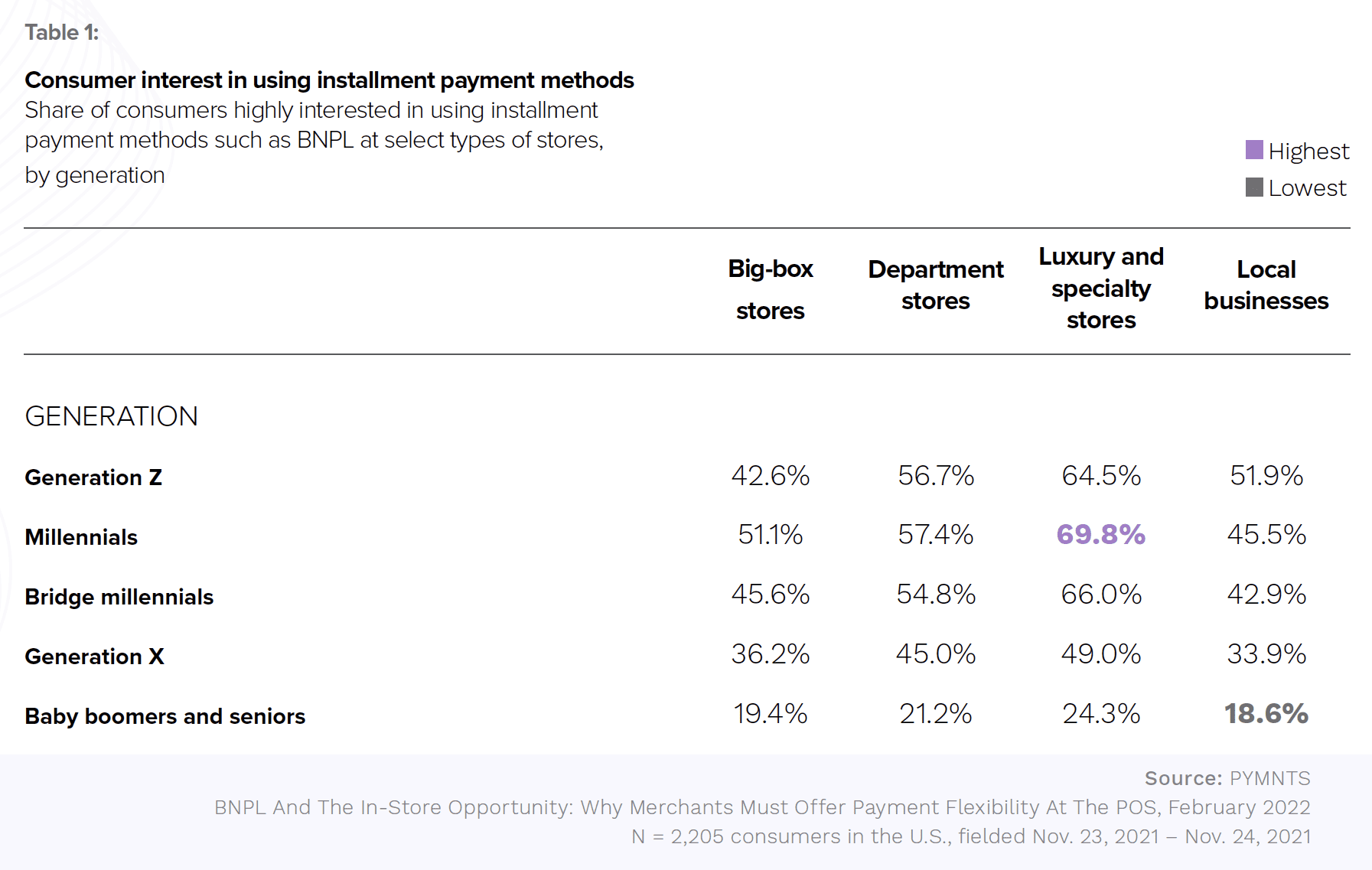Click the Table 1 label
The height and width of the screenshot is (870, 1372).
tap(61, 32)
